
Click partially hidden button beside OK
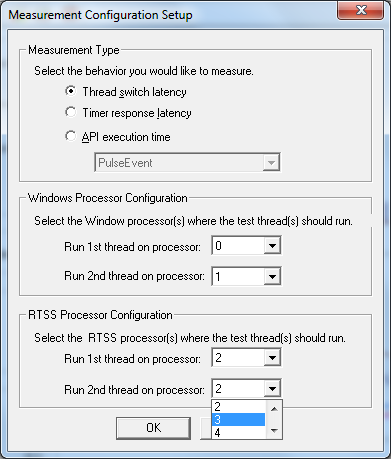[206, 428]
